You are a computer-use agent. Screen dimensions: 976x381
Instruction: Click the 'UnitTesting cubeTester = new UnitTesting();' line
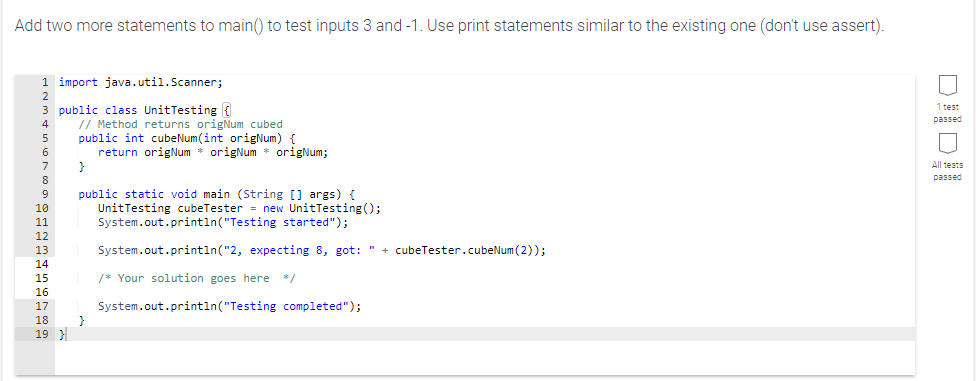[x=239, y=208]
